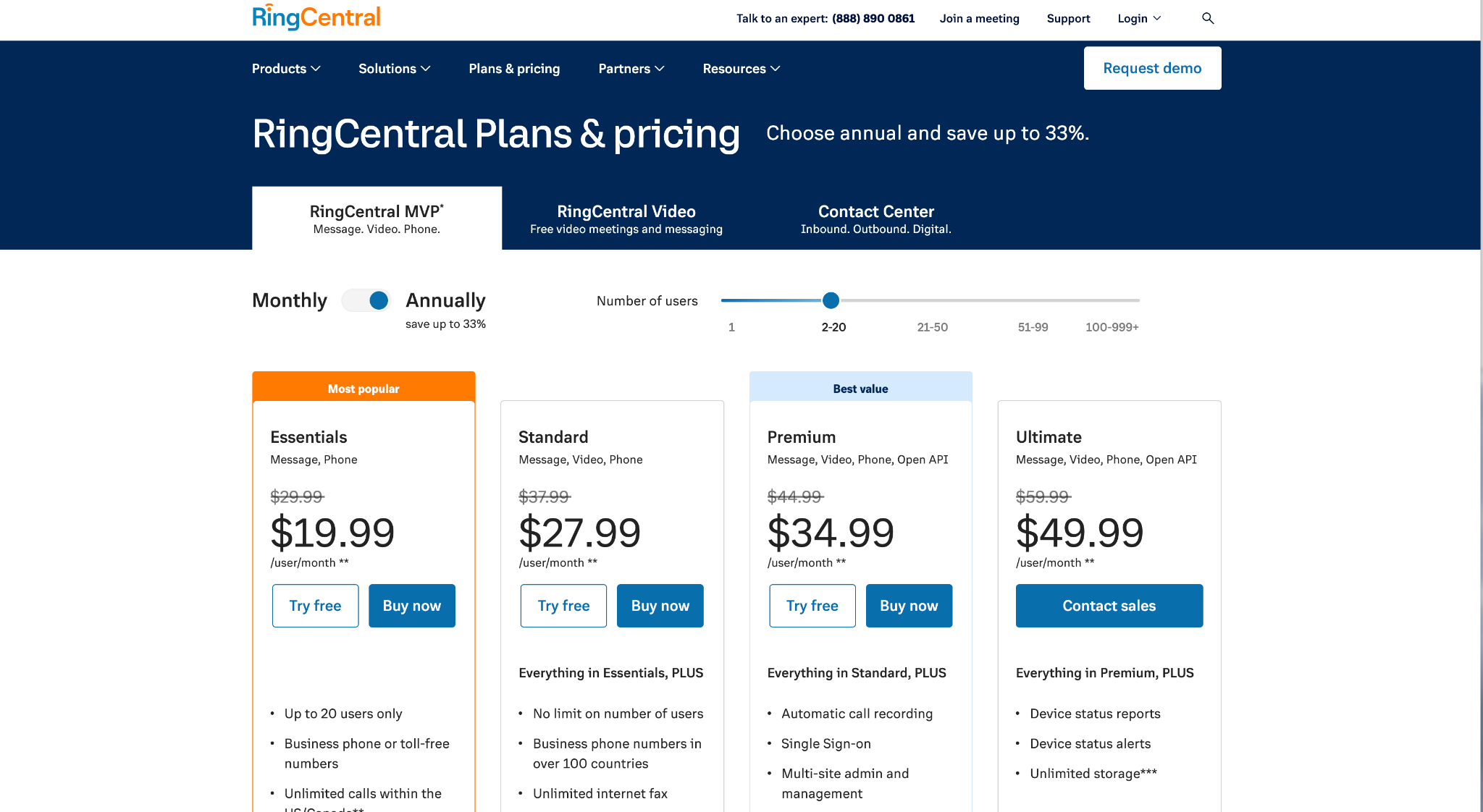Click the number of users slider handle
The image size is (1483, 812).
831,300
